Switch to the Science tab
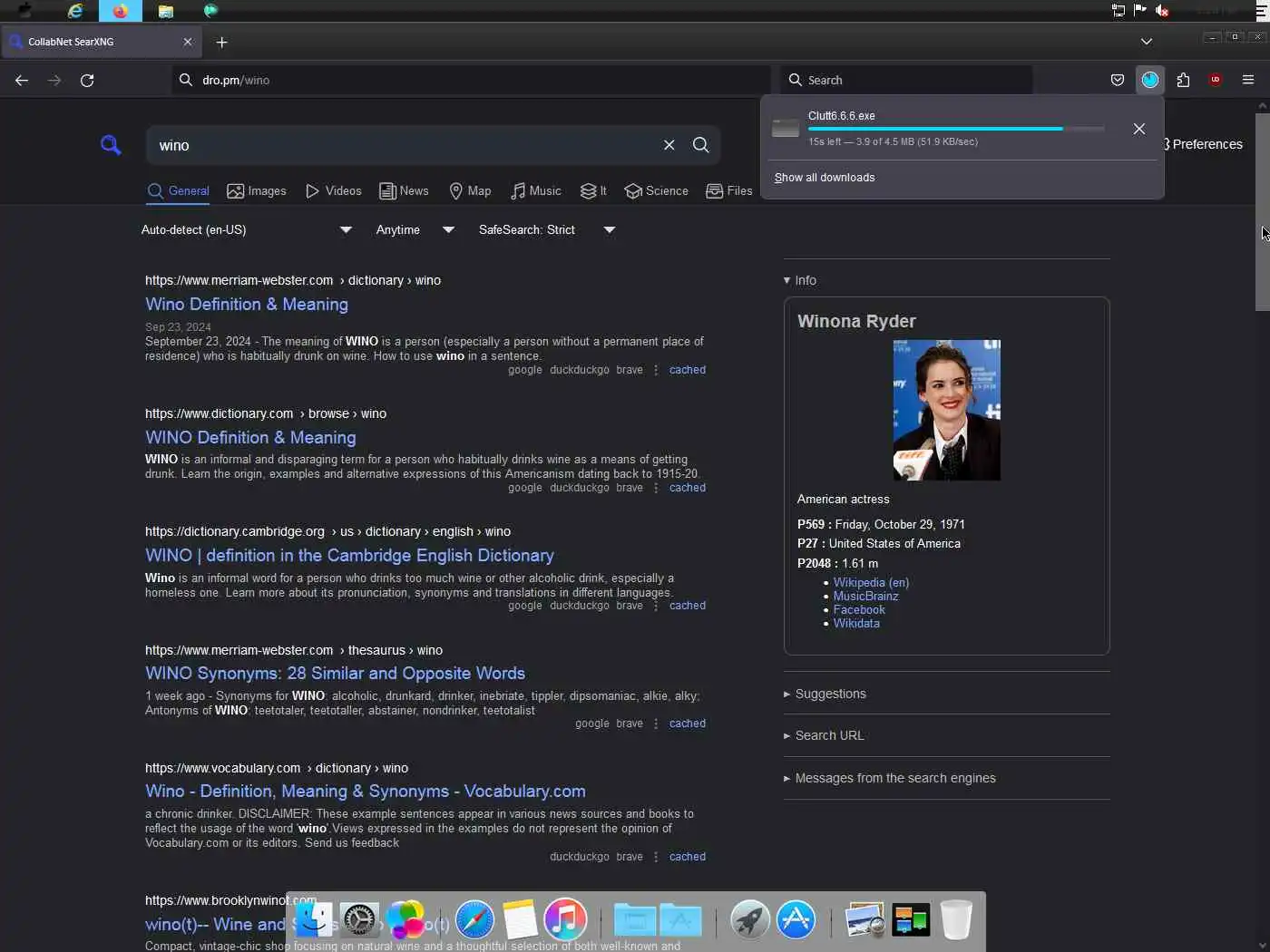Image resolution: width=1270 pixels, height=952 pixels. click(657, 191)
